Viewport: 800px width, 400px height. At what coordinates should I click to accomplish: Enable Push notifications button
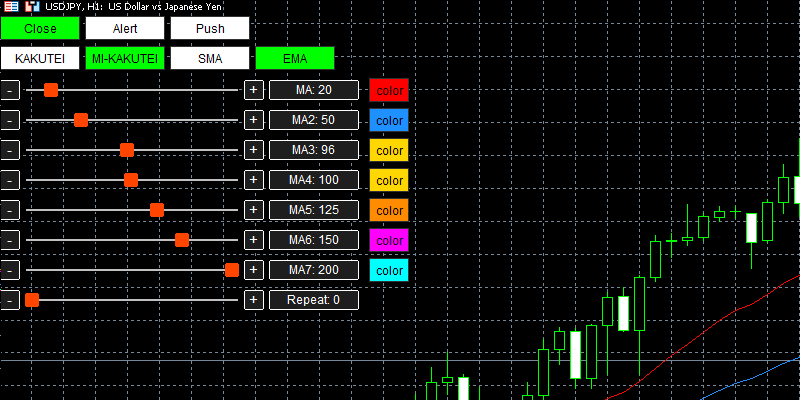coord(210,29)
